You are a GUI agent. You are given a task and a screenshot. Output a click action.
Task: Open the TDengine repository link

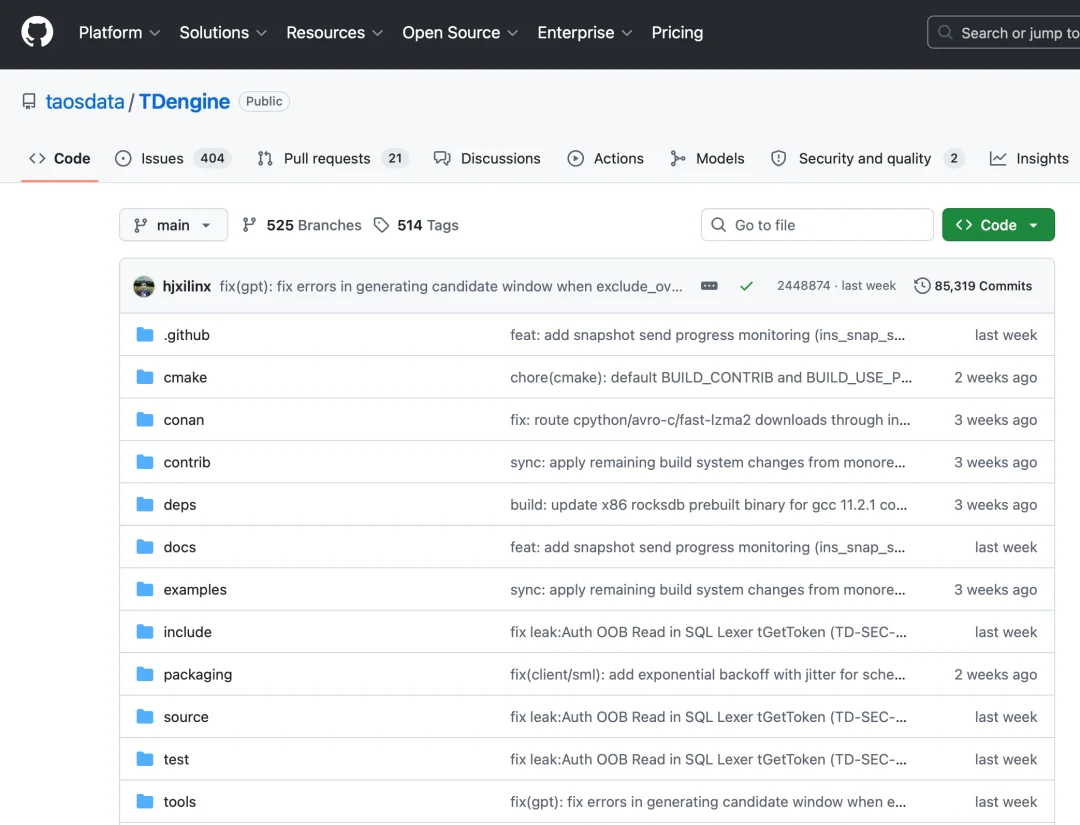click(x=185, y=101)
